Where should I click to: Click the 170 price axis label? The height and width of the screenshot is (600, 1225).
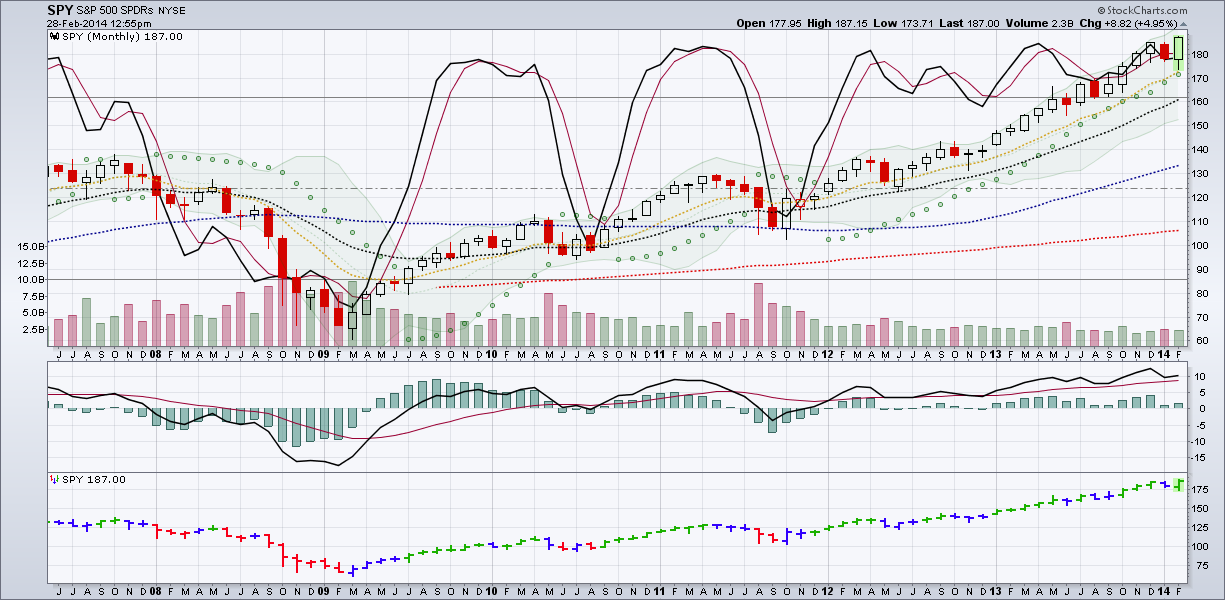point(1202,78)
